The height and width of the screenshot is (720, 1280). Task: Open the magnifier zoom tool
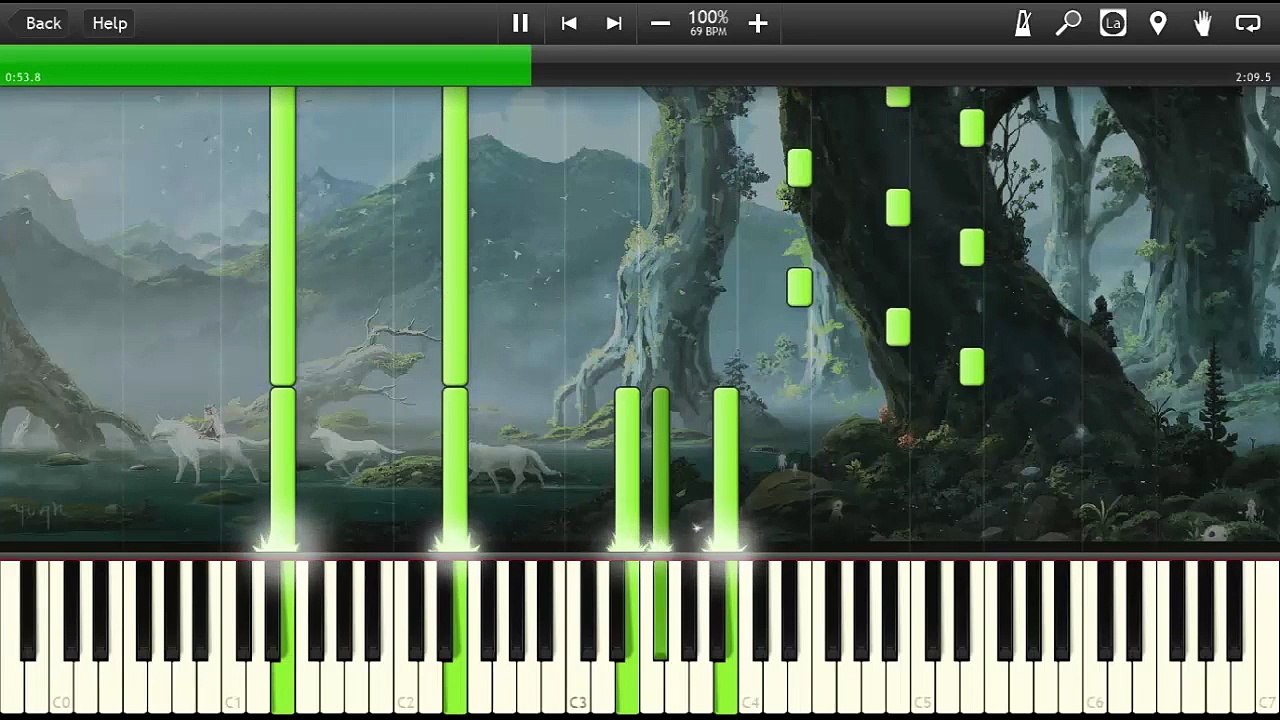tap(1068, 23)
